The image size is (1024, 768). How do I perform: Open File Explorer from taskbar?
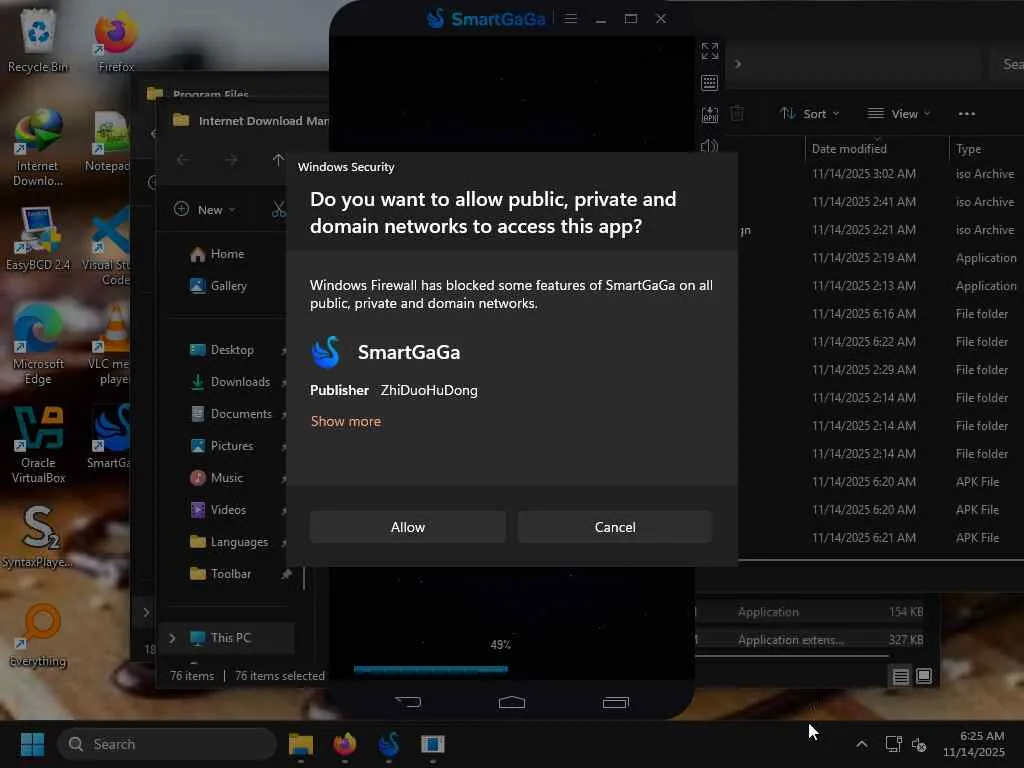(x=300, y=744)
